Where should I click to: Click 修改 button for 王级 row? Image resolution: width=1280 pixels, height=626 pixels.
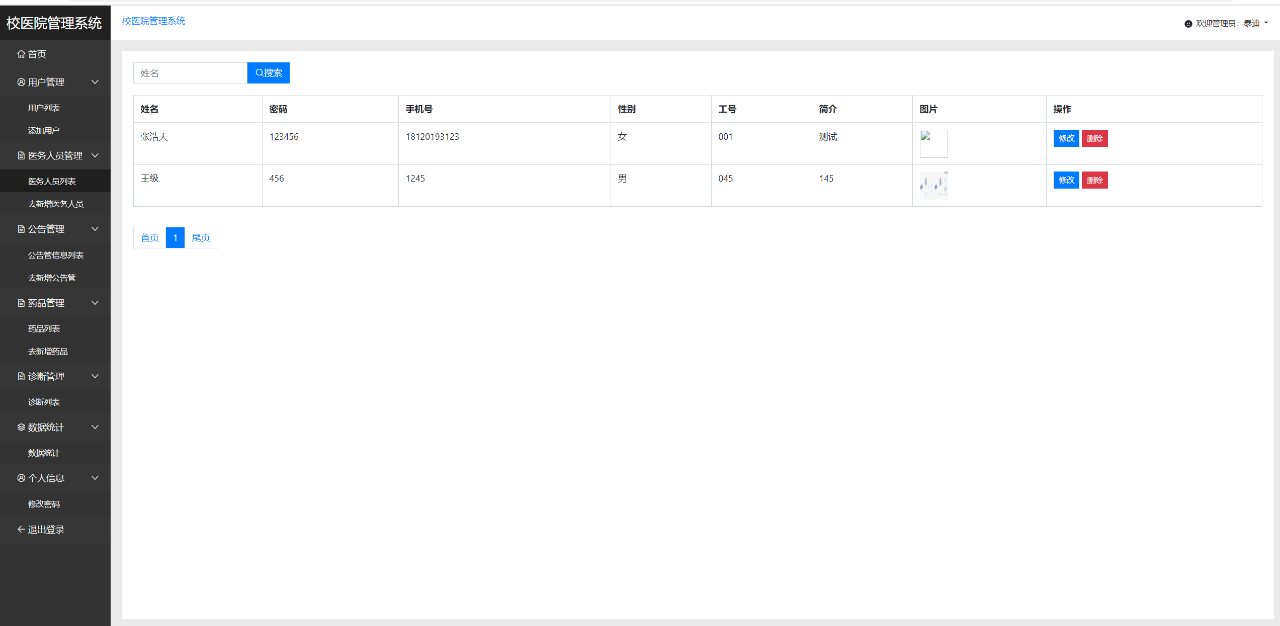point(1065,180)
